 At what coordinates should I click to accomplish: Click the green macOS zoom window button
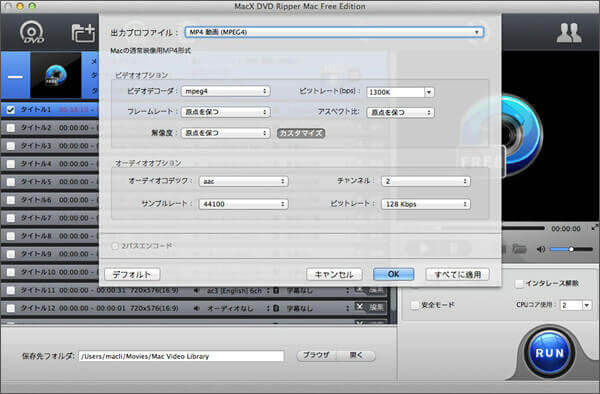(32, 6)
